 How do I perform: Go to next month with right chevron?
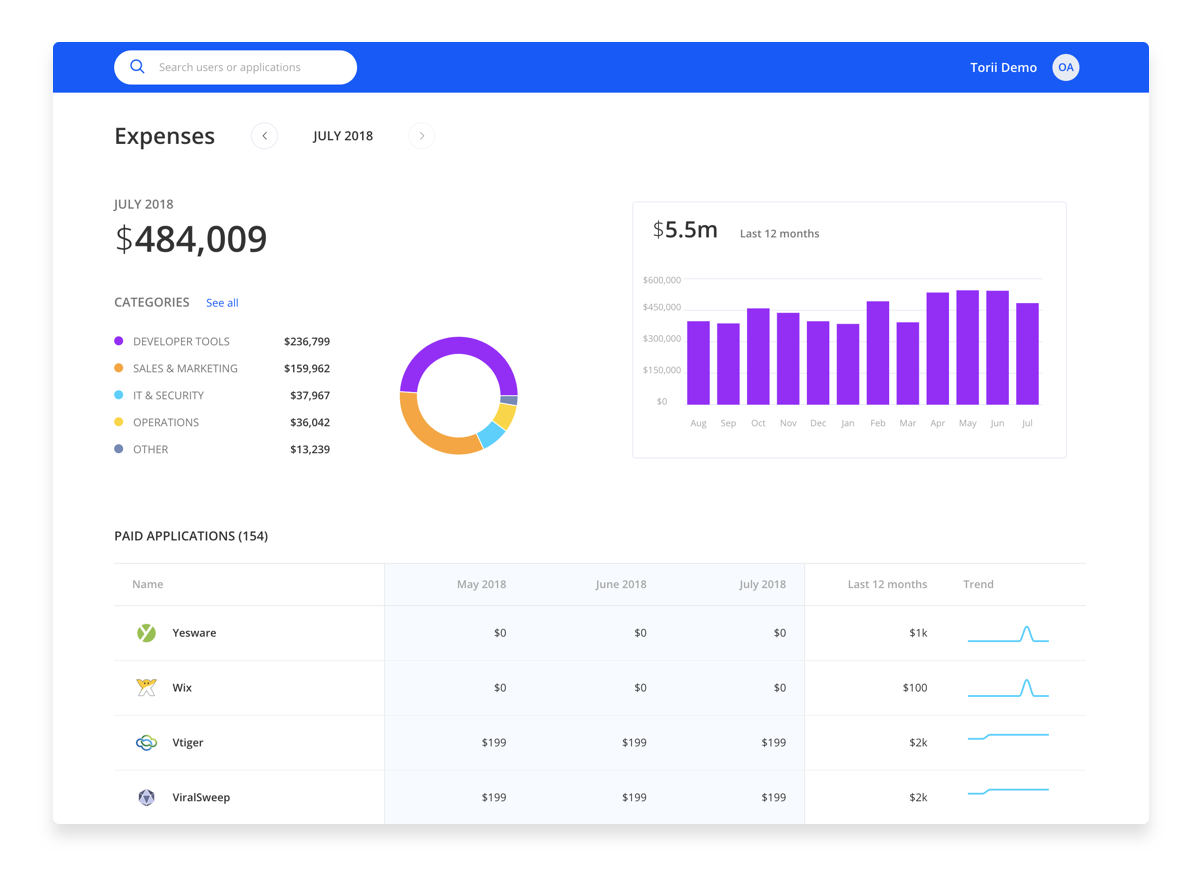421,136
